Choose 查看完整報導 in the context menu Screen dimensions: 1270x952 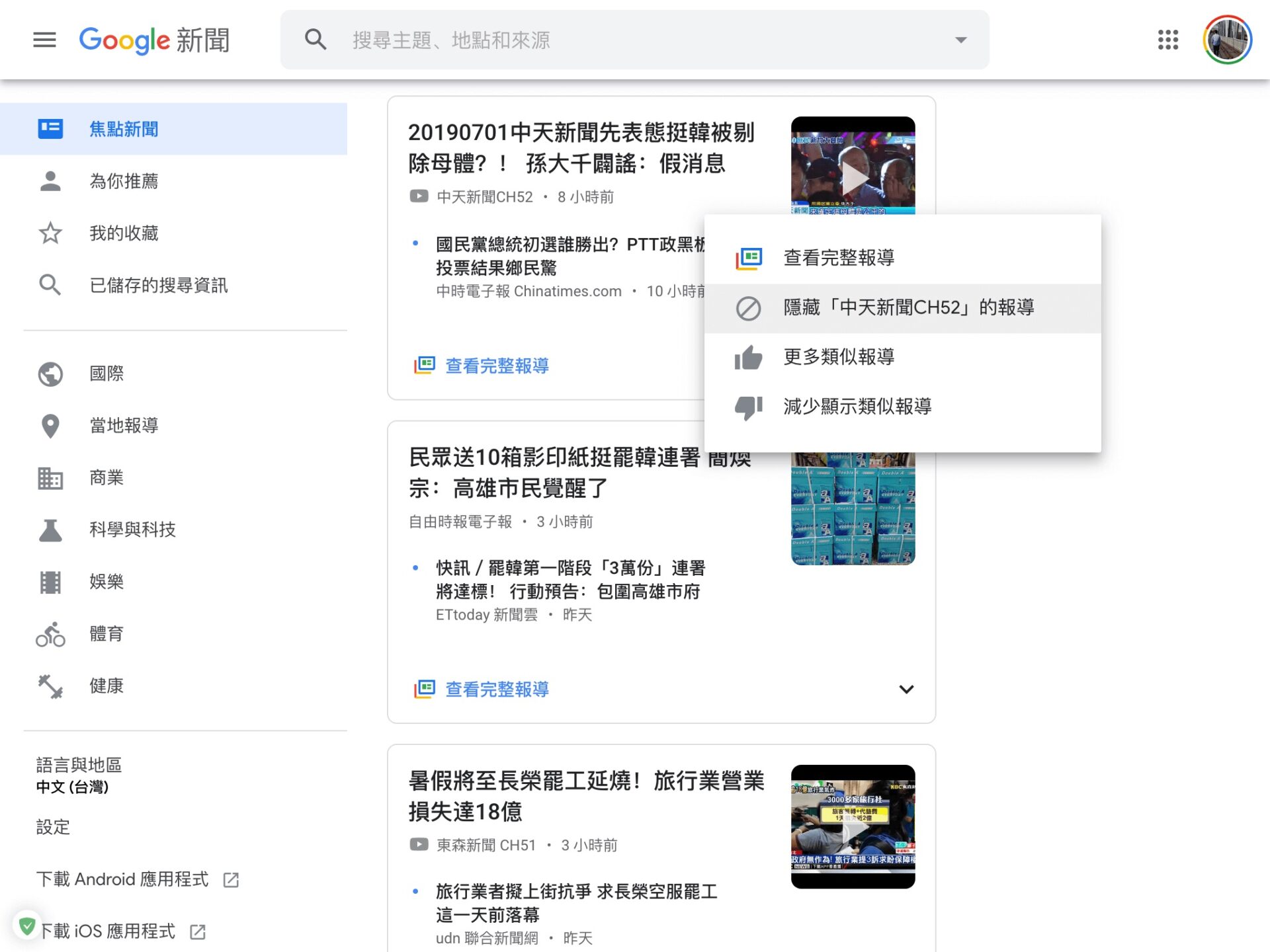[903, 258]
